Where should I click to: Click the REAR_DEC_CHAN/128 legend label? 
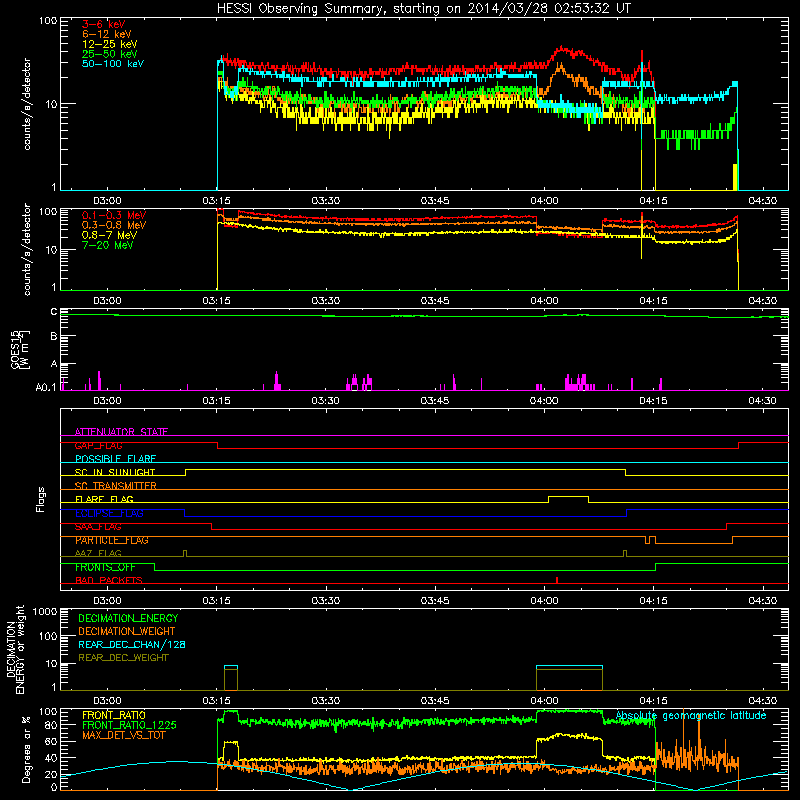click(x=132, y=644)
